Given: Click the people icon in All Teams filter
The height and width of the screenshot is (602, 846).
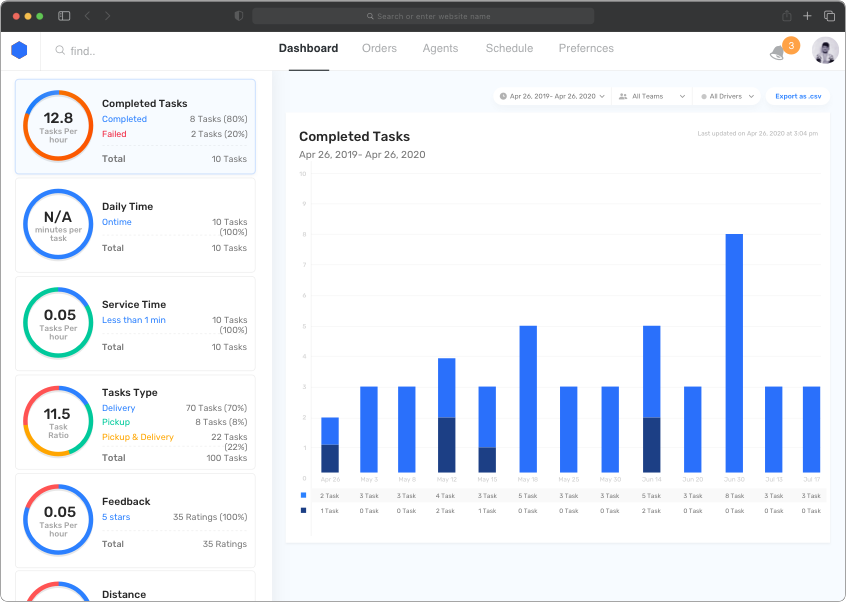Looking at the screenshot, I should (x=623, y=97).
